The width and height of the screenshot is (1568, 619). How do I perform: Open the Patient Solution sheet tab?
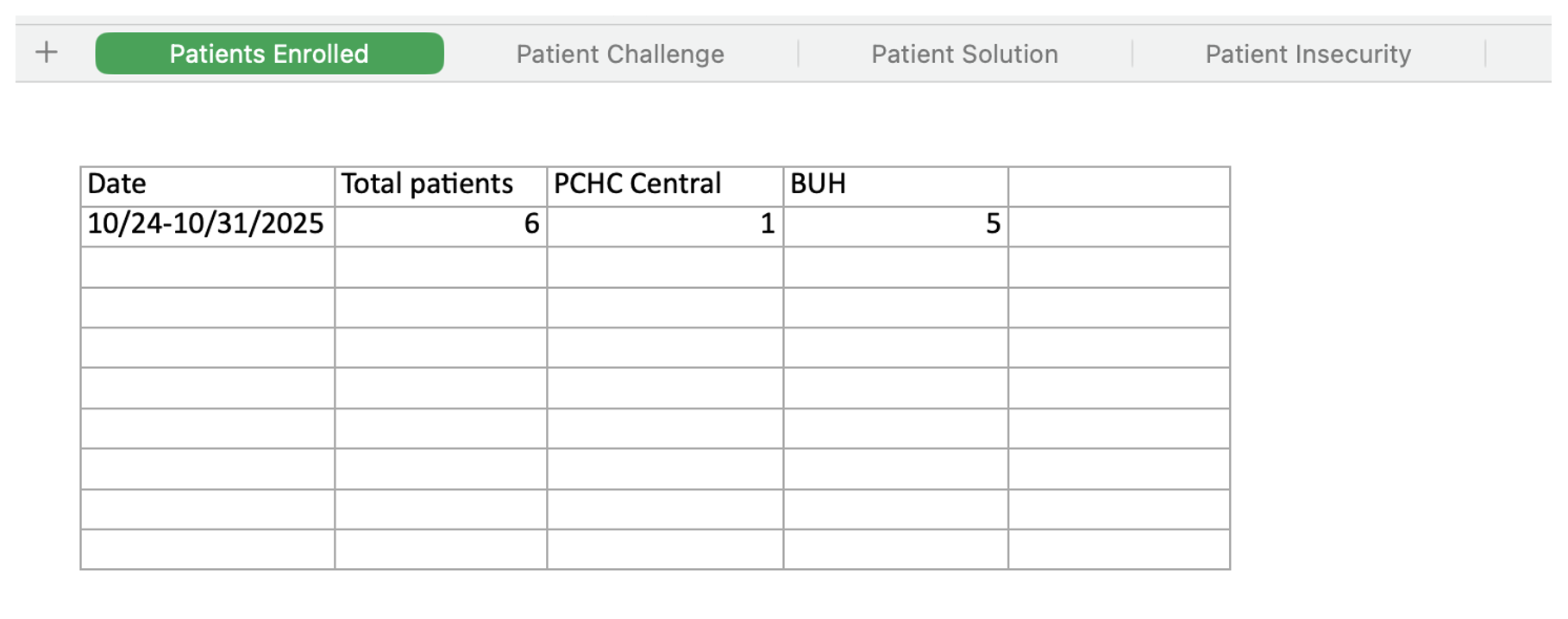tap(964, 54)
